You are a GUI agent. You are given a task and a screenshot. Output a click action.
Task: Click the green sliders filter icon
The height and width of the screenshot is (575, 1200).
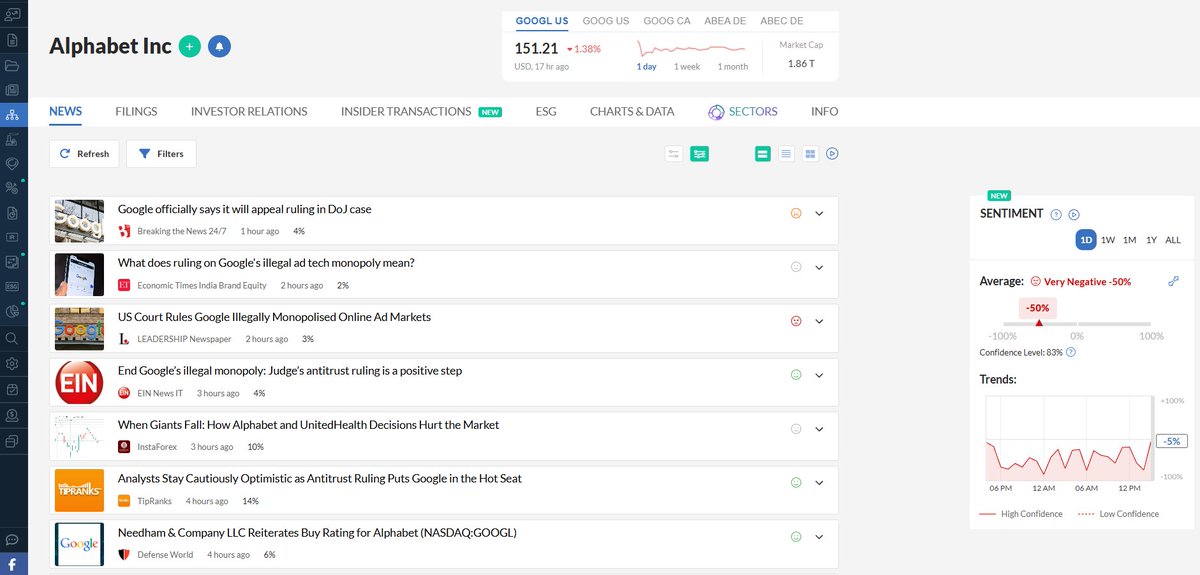pyautogui.click(x=699, y=154)
